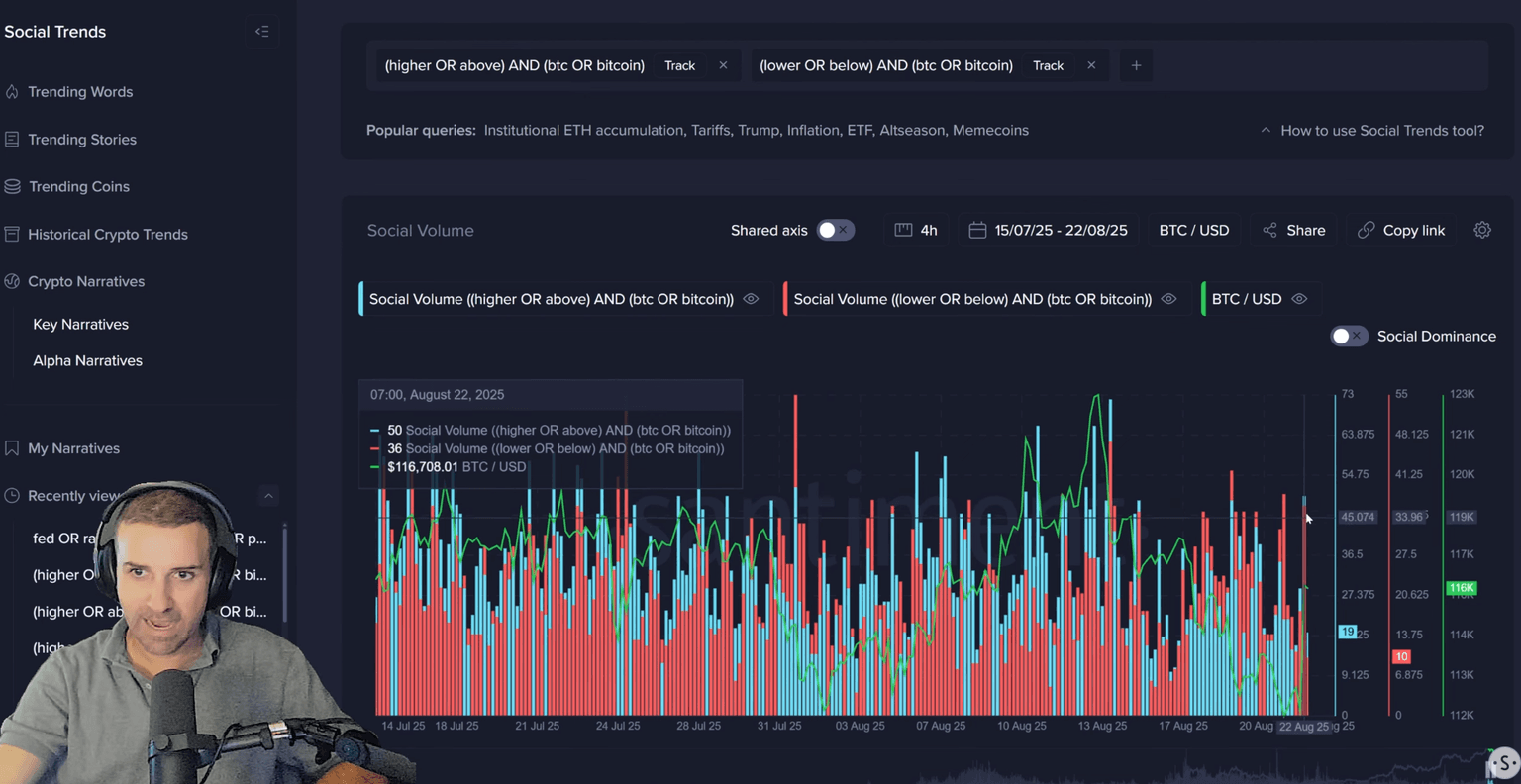Toggle the Shared axis switch
The image size is (1521, 784).
click(835, 230)
